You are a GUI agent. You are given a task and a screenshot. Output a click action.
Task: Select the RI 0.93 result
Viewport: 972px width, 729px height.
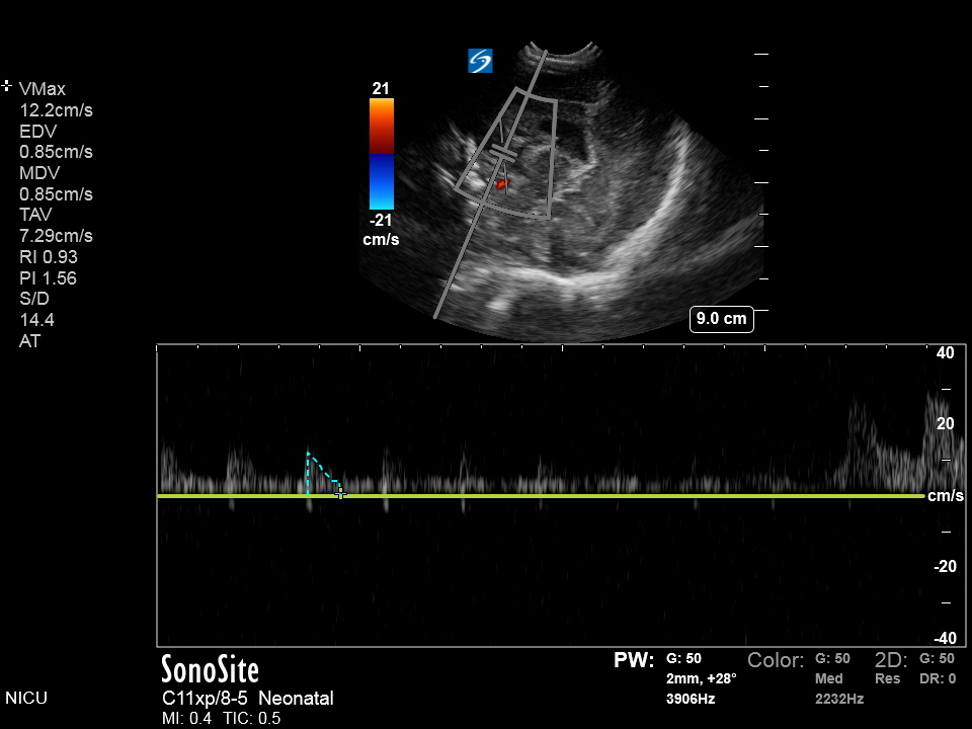(x=48, y=257)
